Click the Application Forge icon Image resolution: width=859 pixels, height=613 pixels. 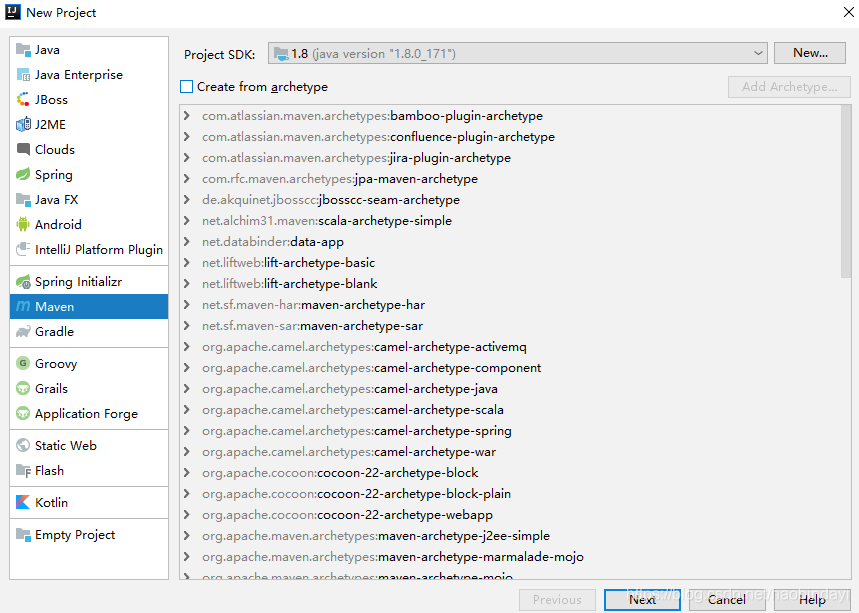click(23, 414)
